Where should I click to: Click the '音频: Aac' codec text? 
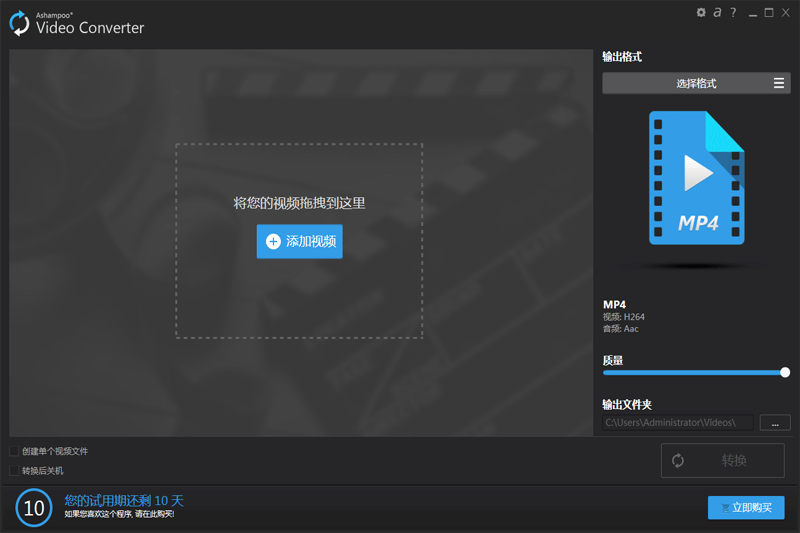click(x=620, y=329)
